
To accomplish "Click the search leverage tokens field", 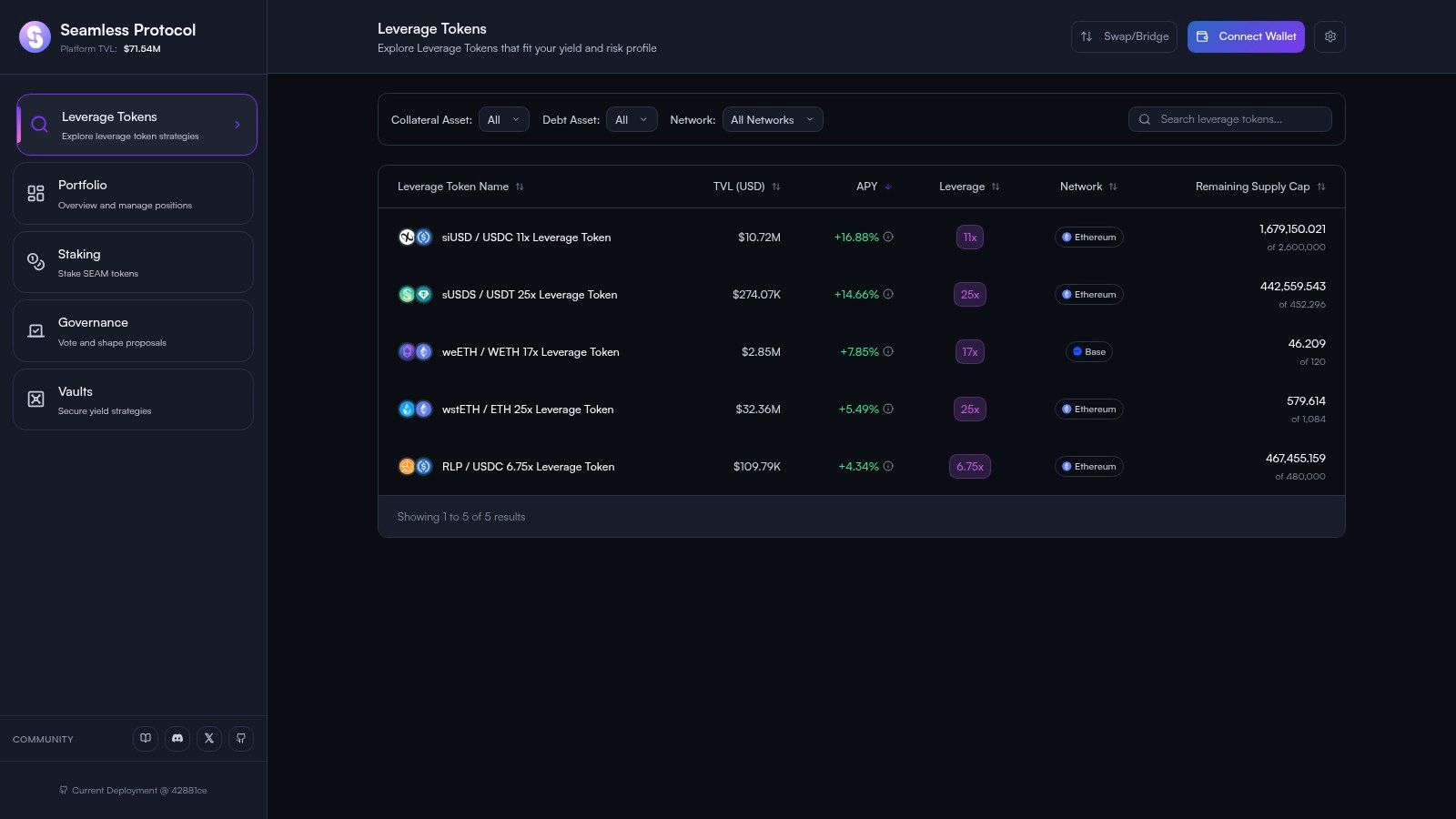I will pyautogui.click(x=1229, y=119).
